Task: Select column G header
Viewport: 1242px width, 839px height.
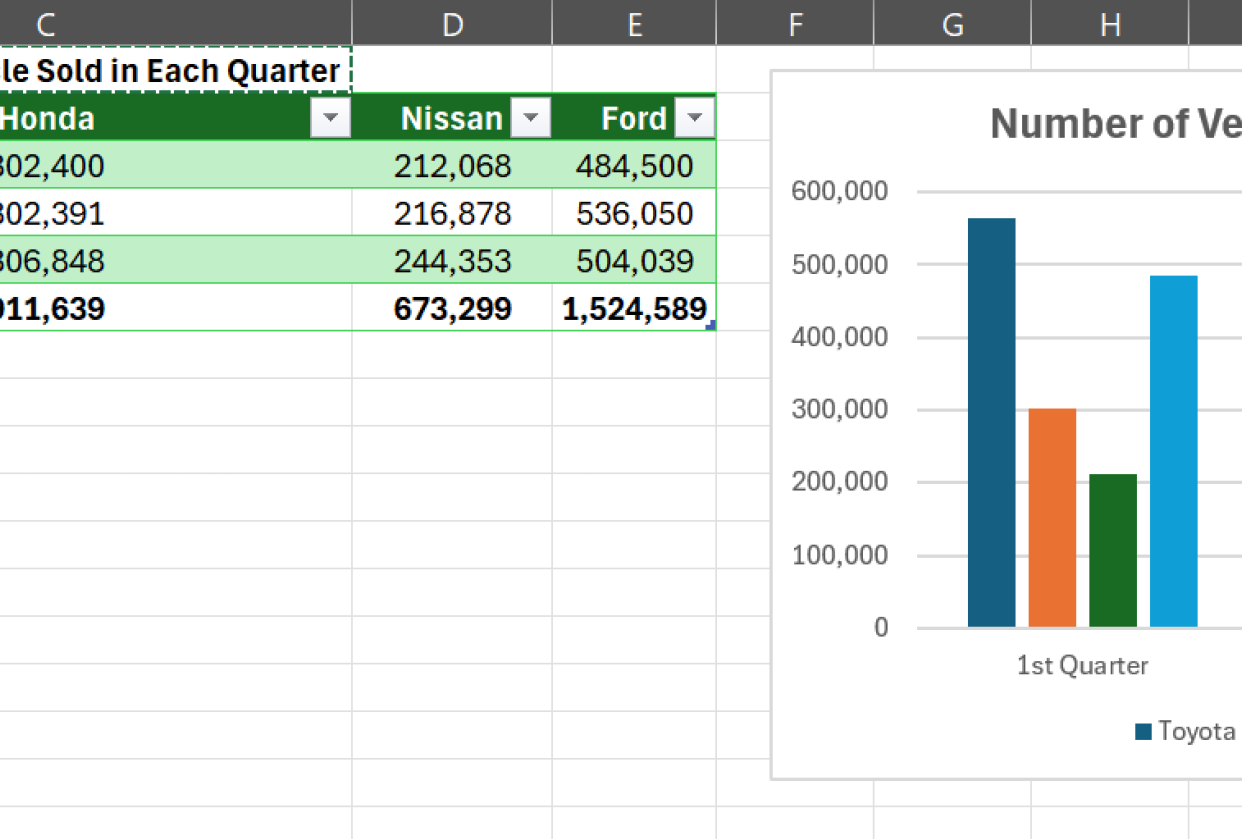Action: tap(952, 23)
